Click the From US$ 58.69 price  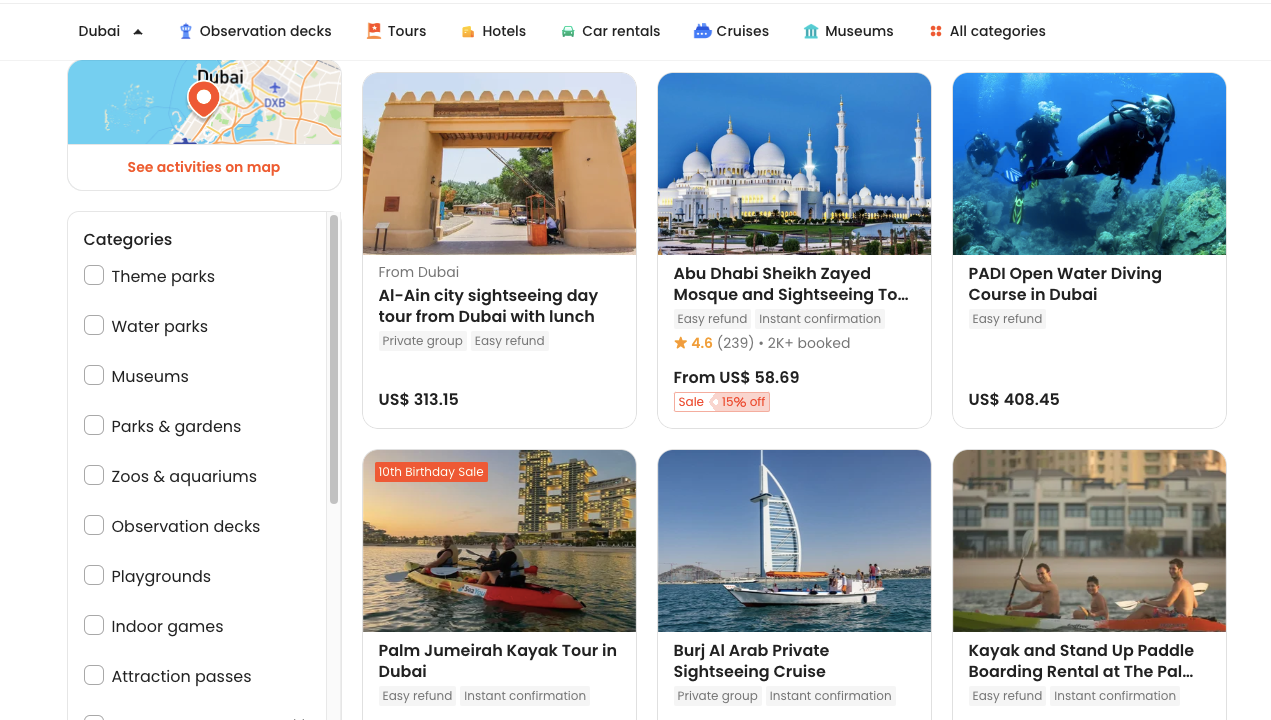click(x=736, y=377)
